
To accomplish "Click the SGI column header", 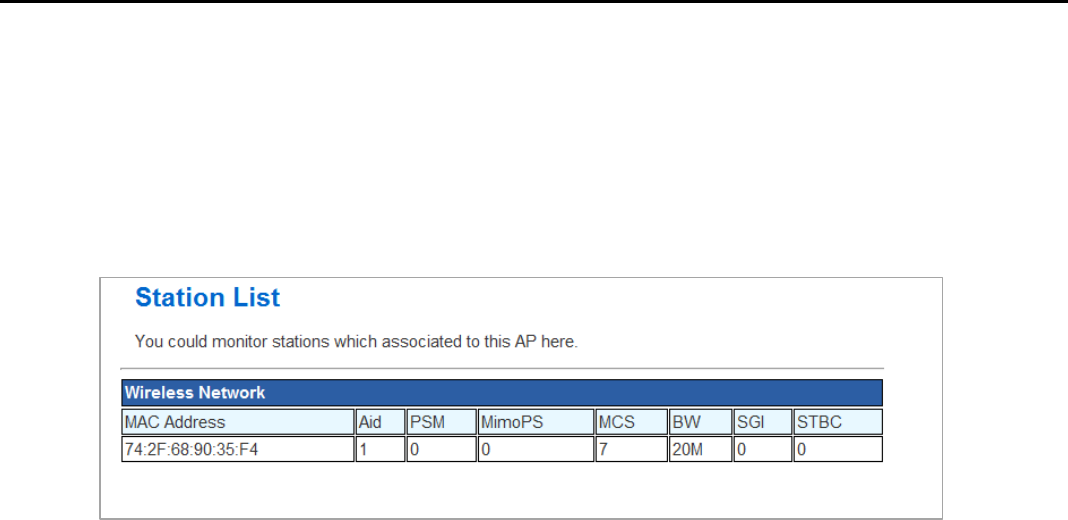I will pyautogui.click(x=761, y=422).
